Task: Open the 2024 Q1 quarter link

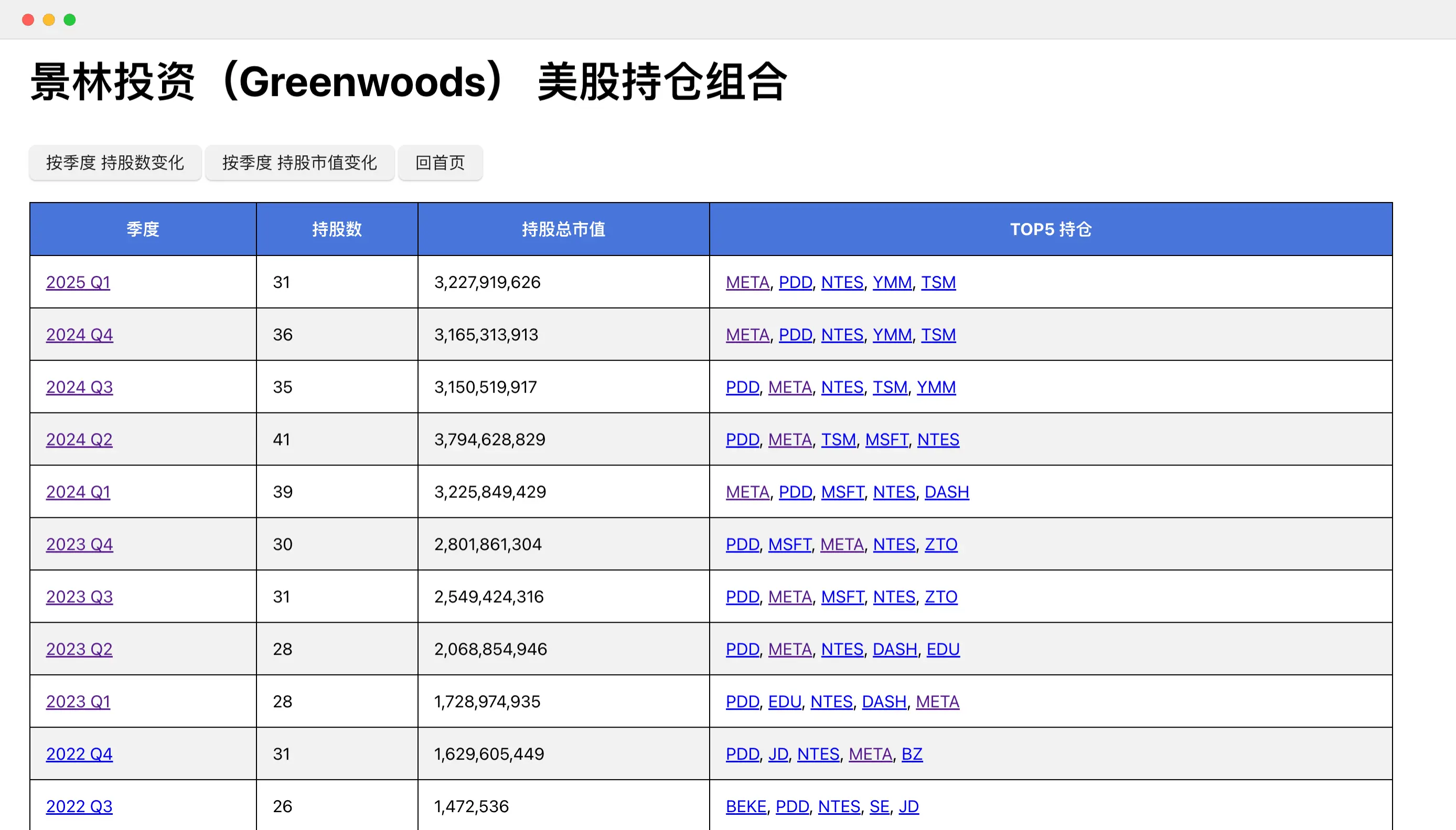Action: coord(78,492)
